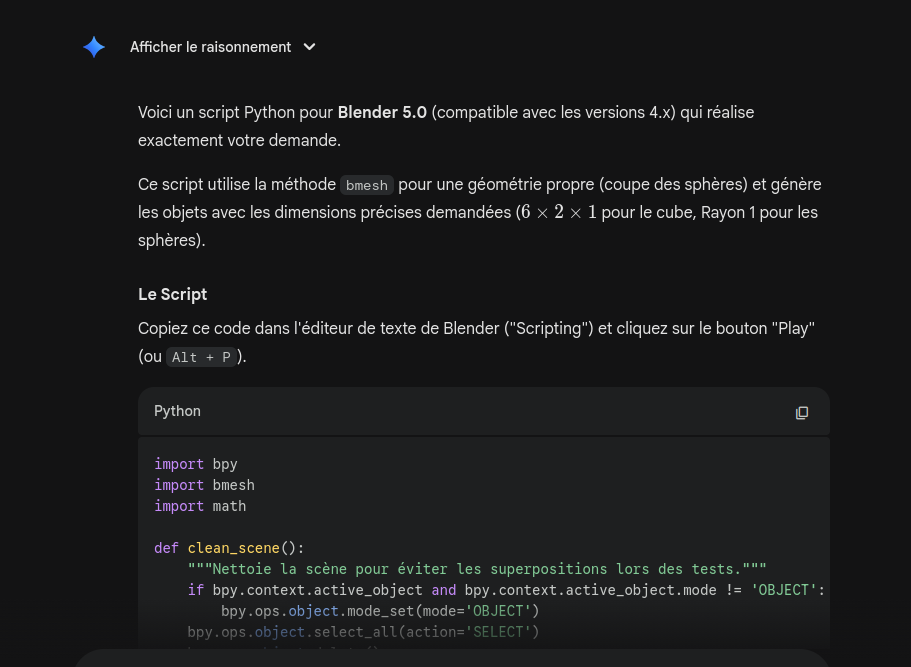The height and width of the screenshot is (667, 911).
Task: Click the select_all(action='SELECT') code line
Action: click(x=362, y=632)
